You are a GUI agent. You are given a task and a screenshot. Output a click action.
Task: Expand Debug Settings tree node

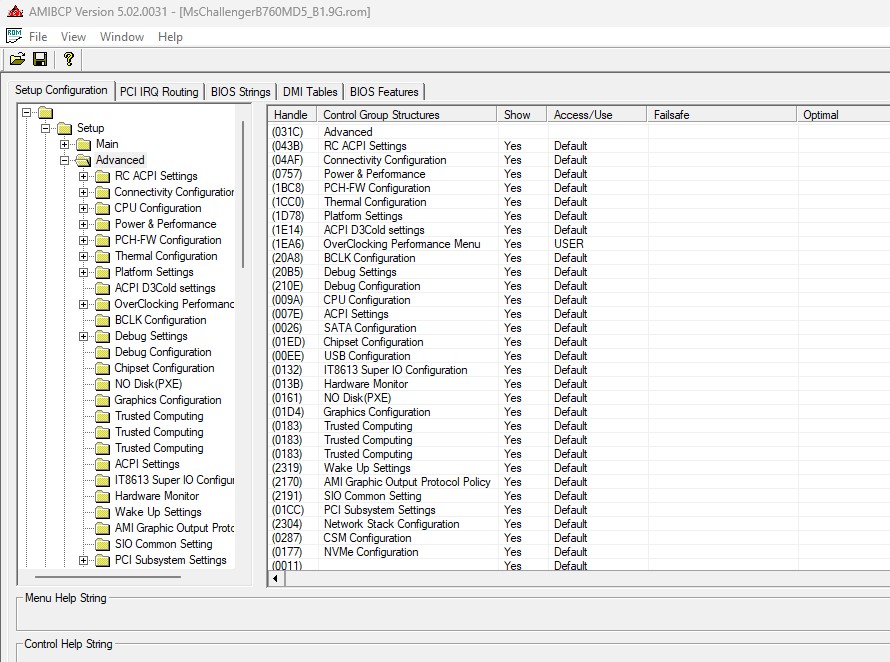[83, 336]
